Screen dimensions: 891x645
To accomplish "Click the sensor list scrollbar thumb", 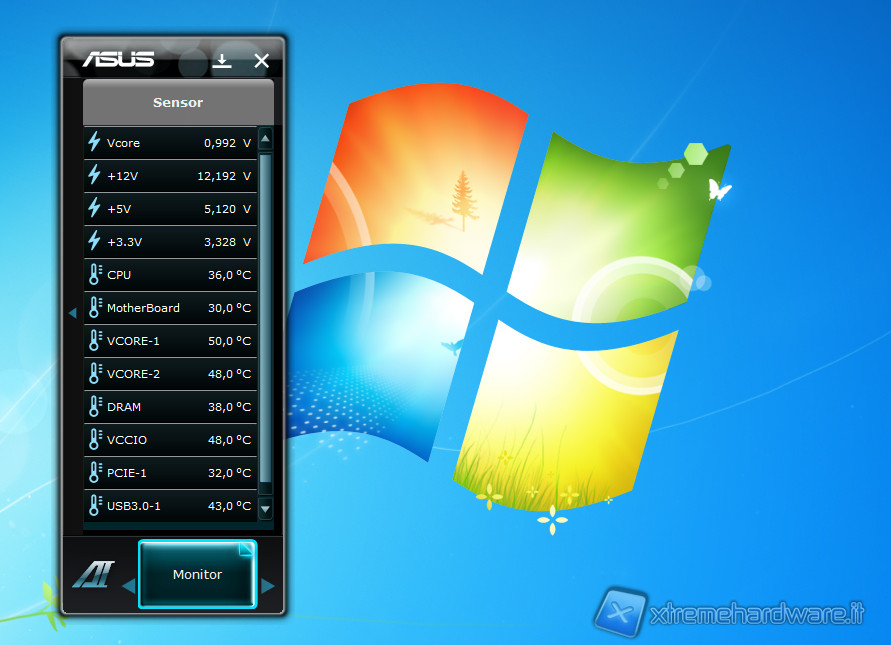I will coord(265,320).
